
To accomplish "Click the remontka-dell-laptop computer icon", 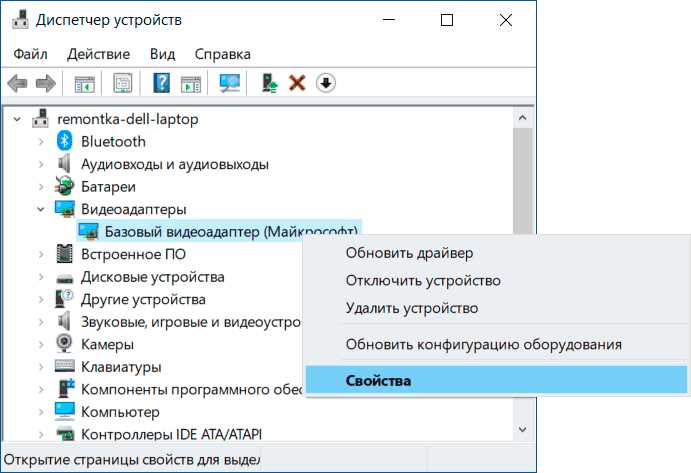I will [x=41, y=119].
